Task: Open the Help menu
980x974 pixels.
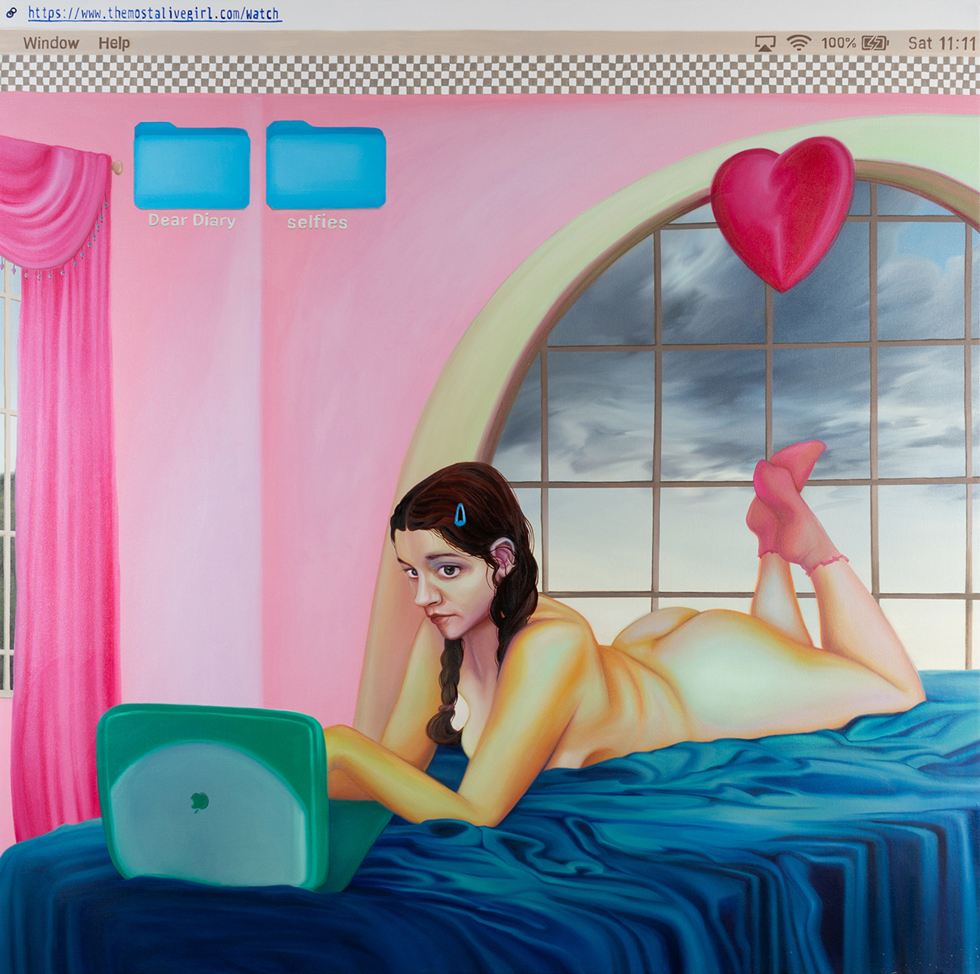Action: (114, 43)
